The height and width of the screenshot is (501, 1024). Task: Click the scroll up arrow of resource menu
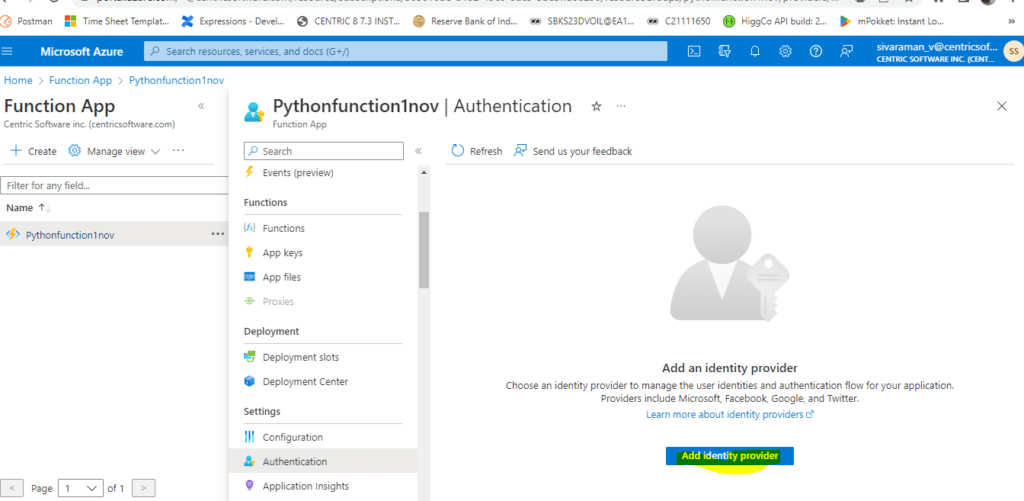[423, 173]
